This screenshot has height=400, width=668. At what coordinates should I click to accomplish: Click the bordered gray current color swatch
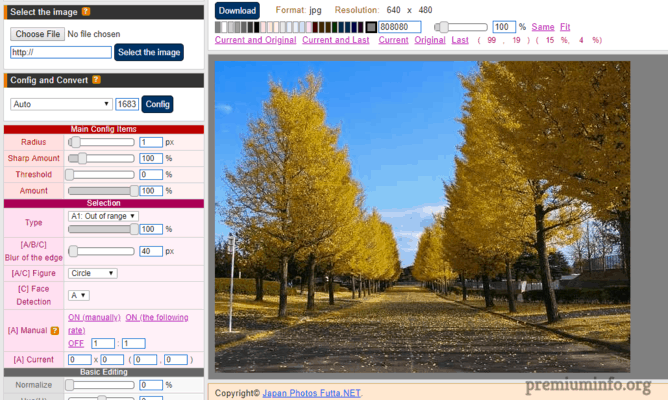point(371,27)
